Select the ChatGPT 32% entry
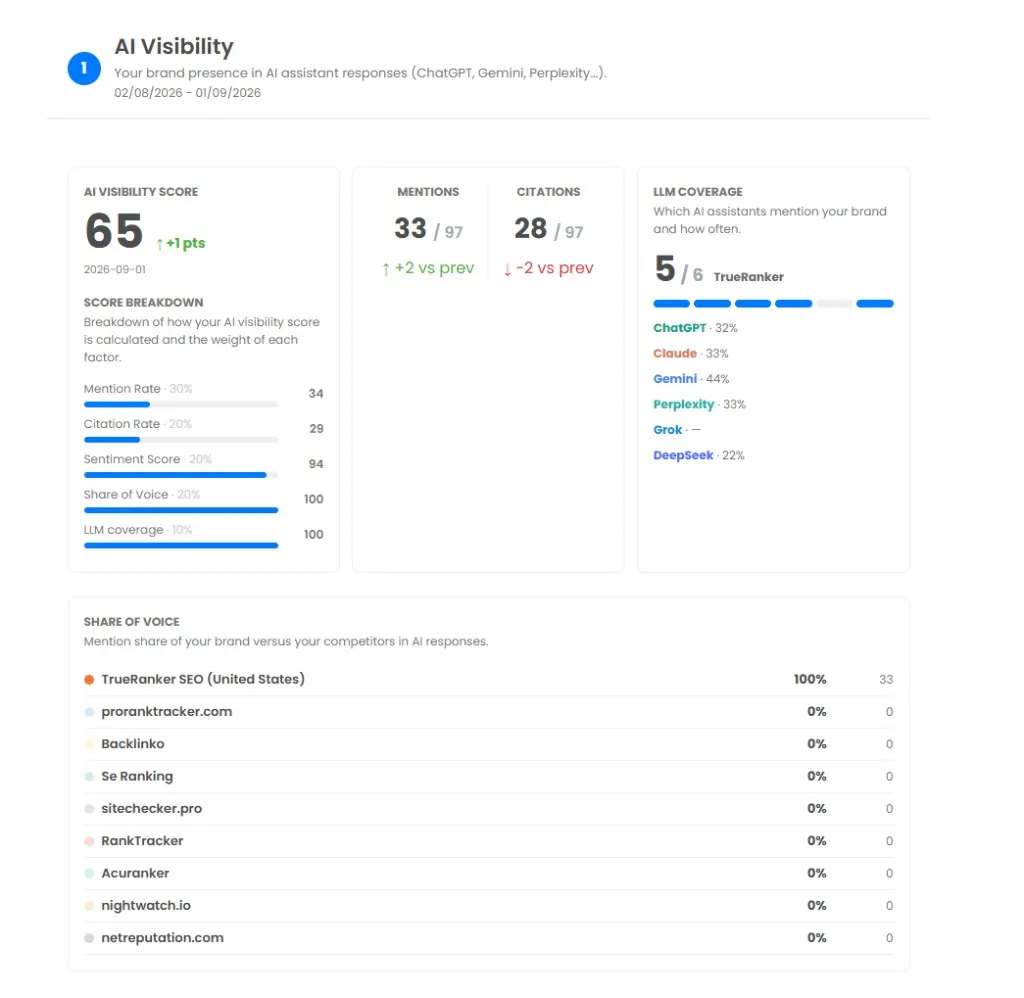Viewport: 1024px width, 998px height. click(x=696, y=328)
